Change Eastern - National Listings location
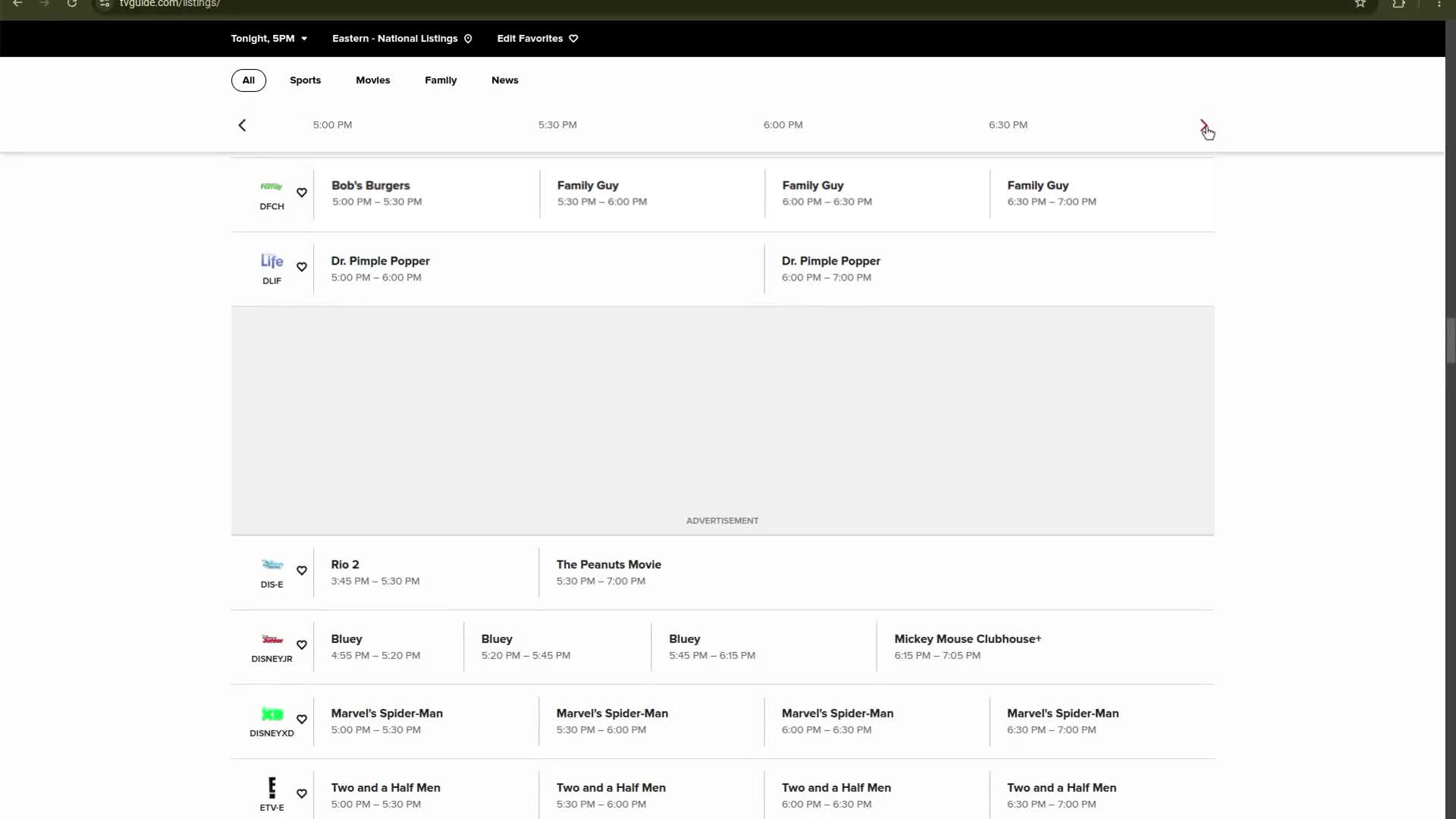1456x819 pixels. coord(402,39)
